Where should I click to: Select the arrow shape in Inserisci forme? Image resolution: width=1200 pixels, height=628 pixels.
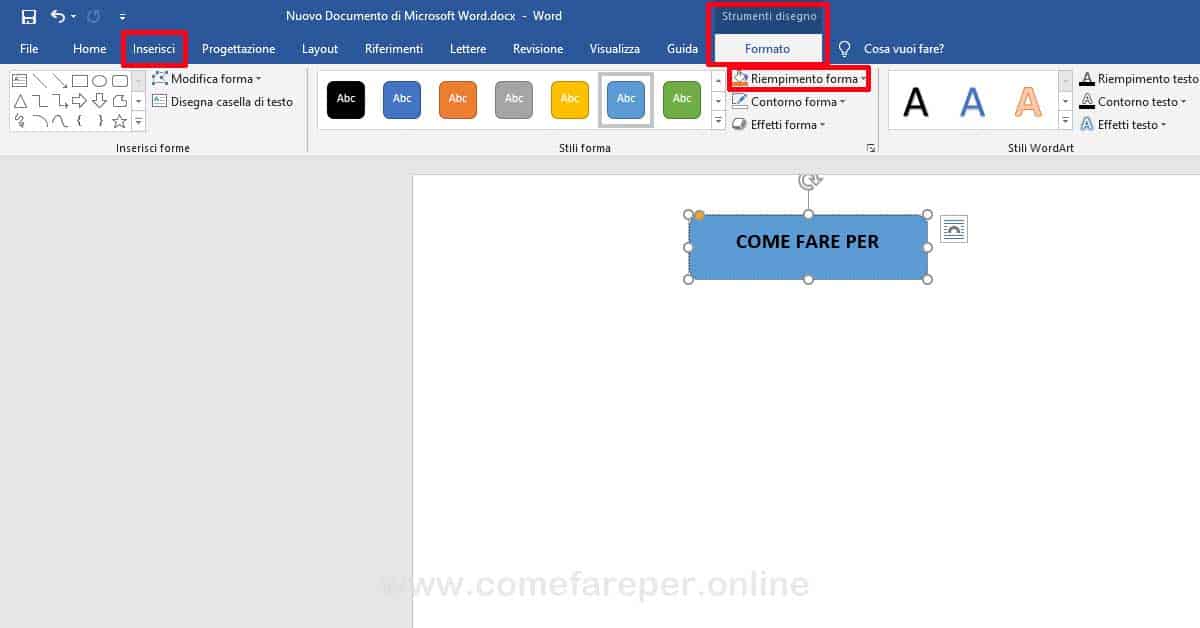point(78,100)
